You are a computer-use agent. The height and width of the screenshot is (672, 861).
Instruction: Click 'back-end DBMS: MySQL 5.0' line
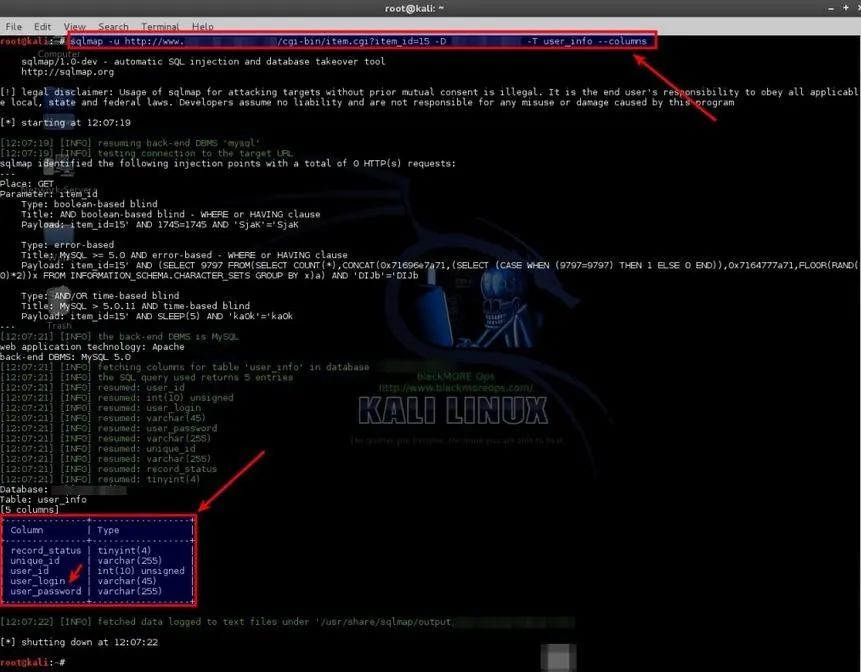pos(65,357)
